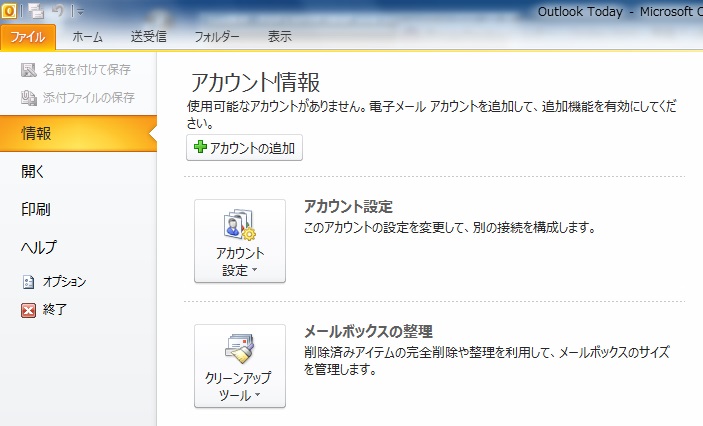Open the アカウント設定 dropdown button
Screen dimensions: 703x426
(x=240, y=241)
